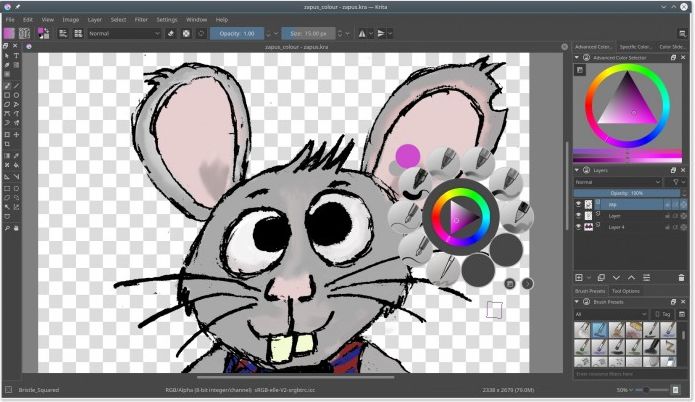This screenshot has width=695, height=402.
Task: Open the toolbar blending mode Normal dropdown
Action: coord(124,34)
